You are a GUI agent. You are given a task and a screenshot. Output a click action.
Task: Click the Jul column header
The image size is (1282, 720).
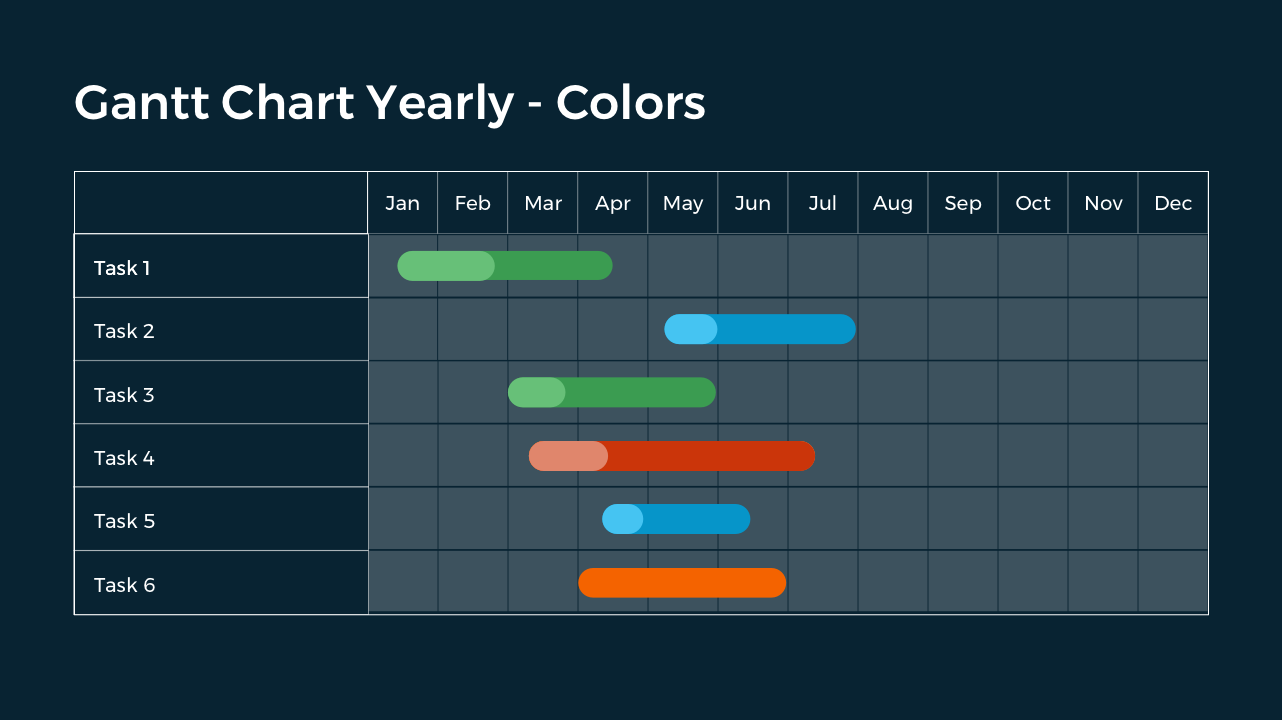tap(823, 203)
